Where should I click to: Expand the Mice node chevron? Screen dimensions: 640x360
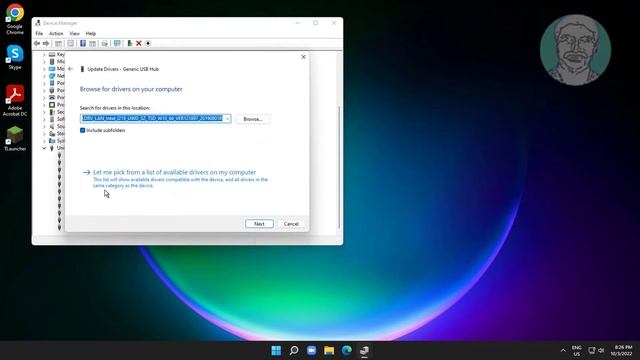44,62
